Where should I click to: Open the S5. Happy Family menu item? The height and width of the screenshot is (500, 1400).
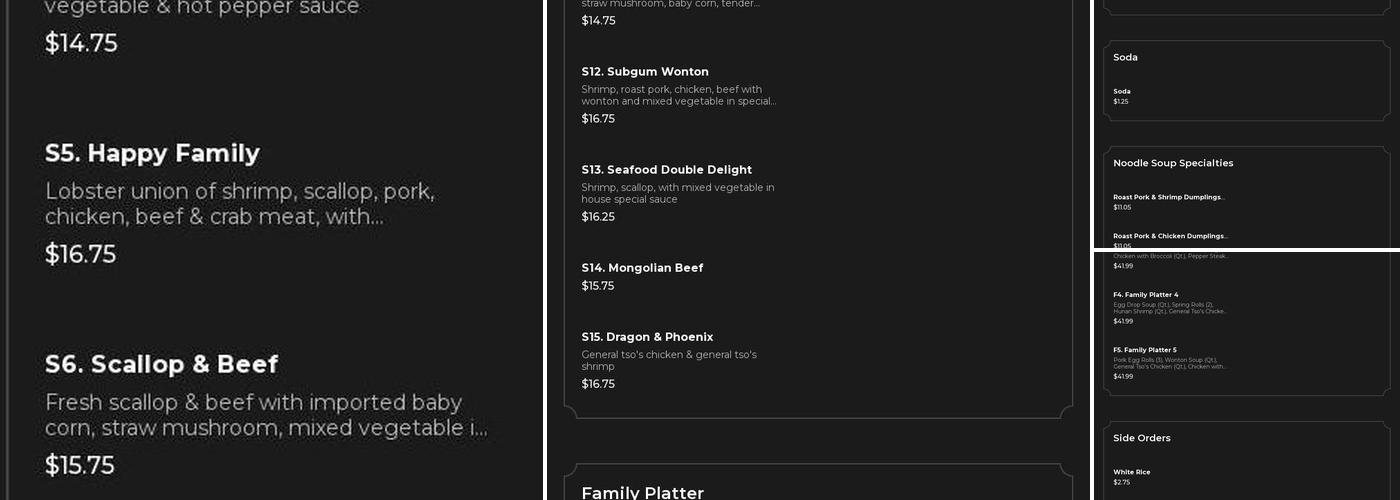click(x=152, y=154)
